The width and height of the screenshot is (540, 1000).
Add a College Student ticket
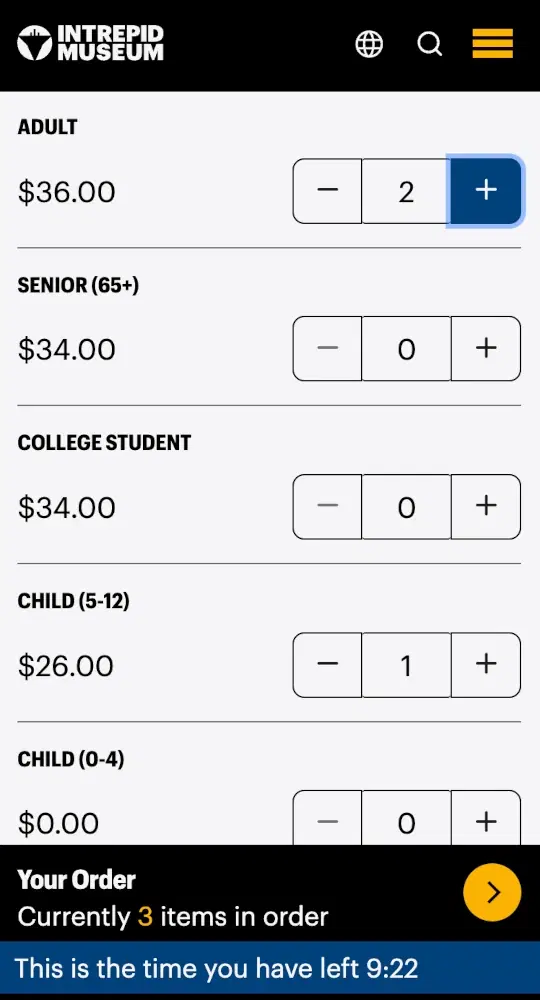486,506
